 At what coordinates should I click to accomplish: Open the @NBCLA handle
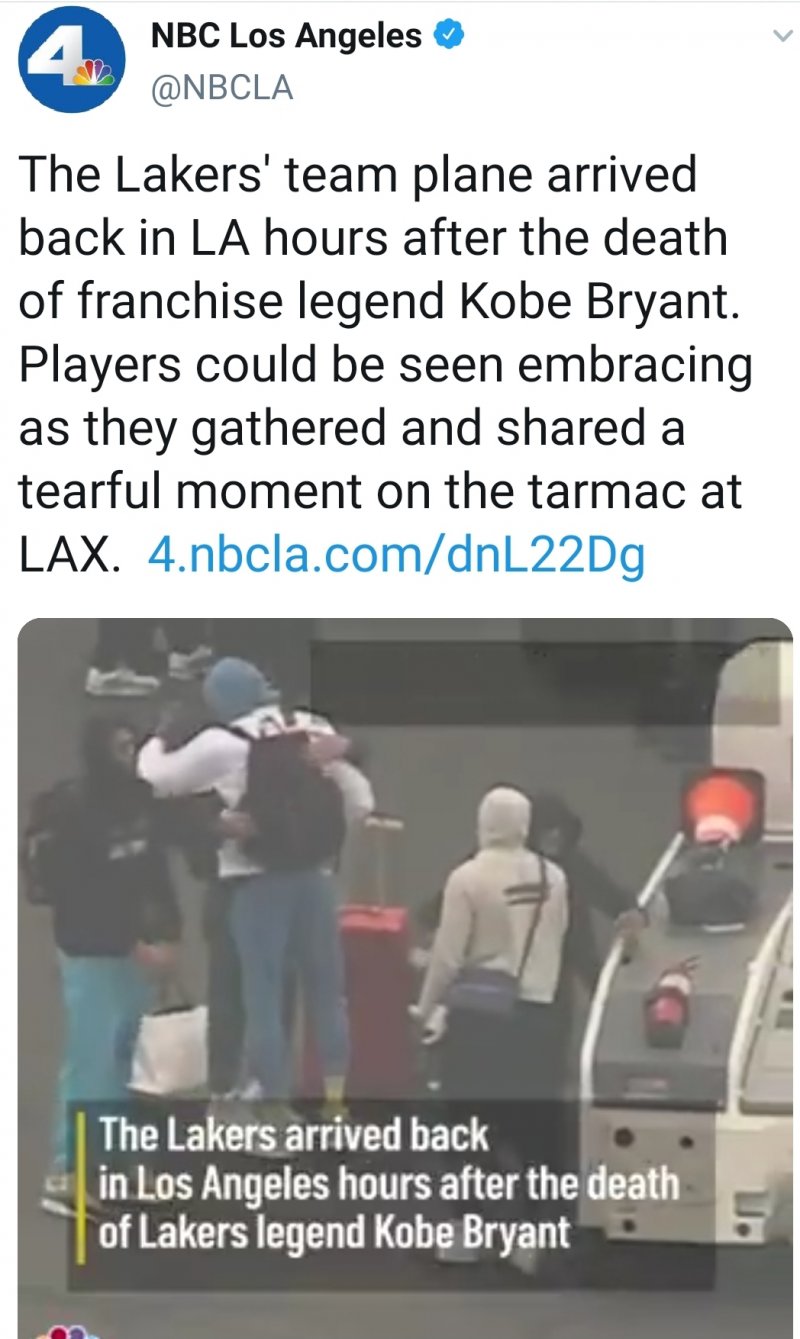(x=221, y=88)
